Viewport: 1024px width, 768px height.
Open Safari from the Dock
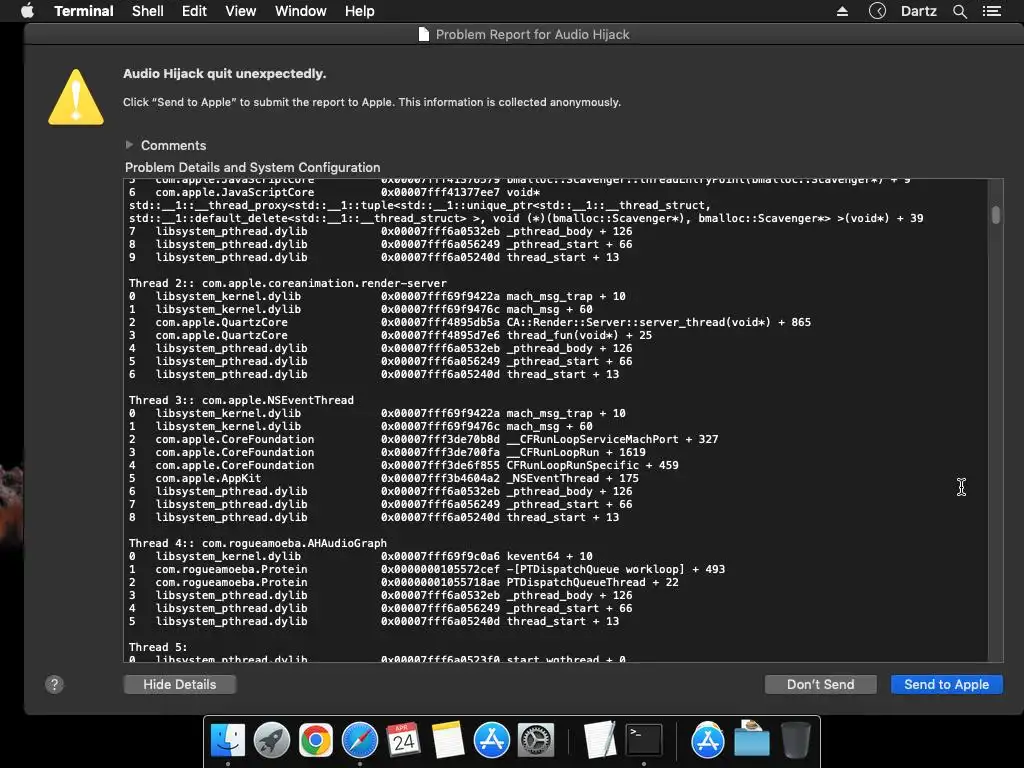(x=360, y=740)
